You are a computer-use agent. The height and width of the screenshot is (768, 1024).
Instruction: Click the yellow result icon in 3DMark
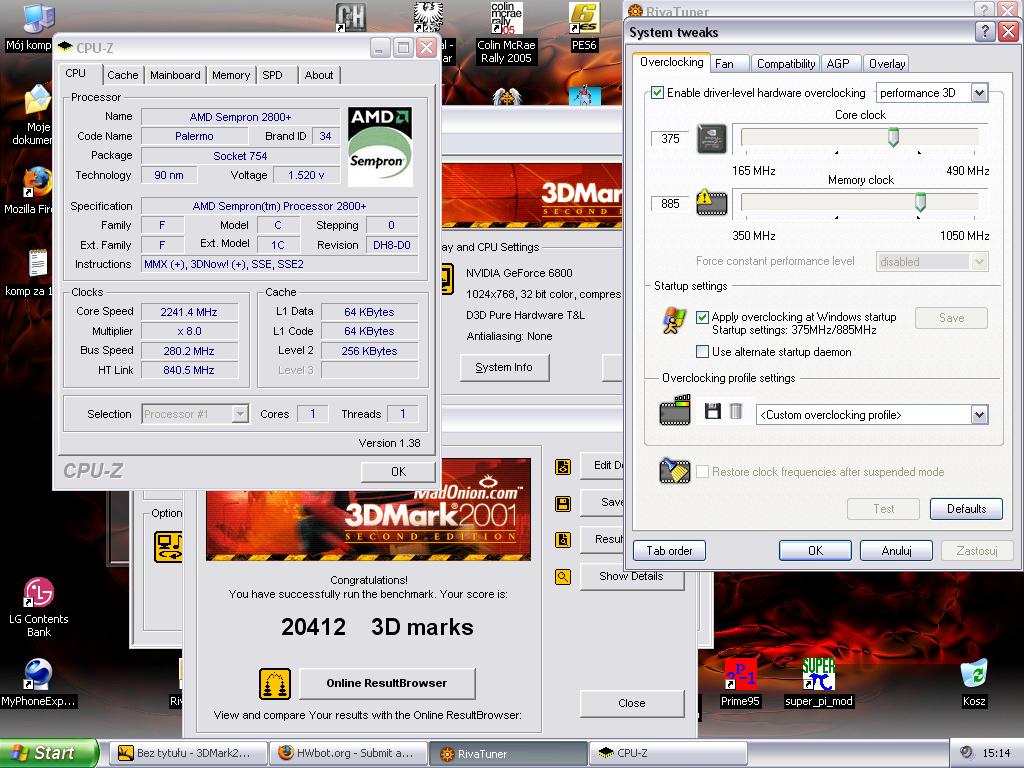(x=563, y=540)
